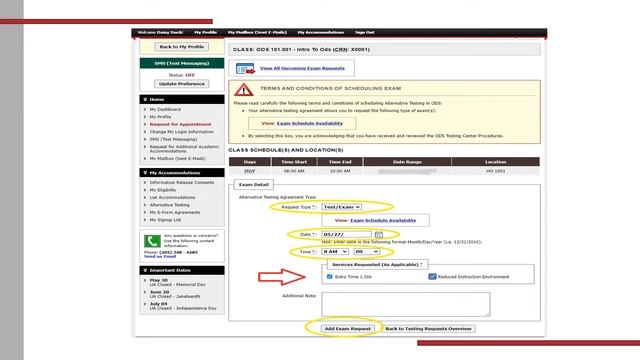640x360 pixels.
Task: Click Sign Out in top bar
Action: click(x=364, y=32)
